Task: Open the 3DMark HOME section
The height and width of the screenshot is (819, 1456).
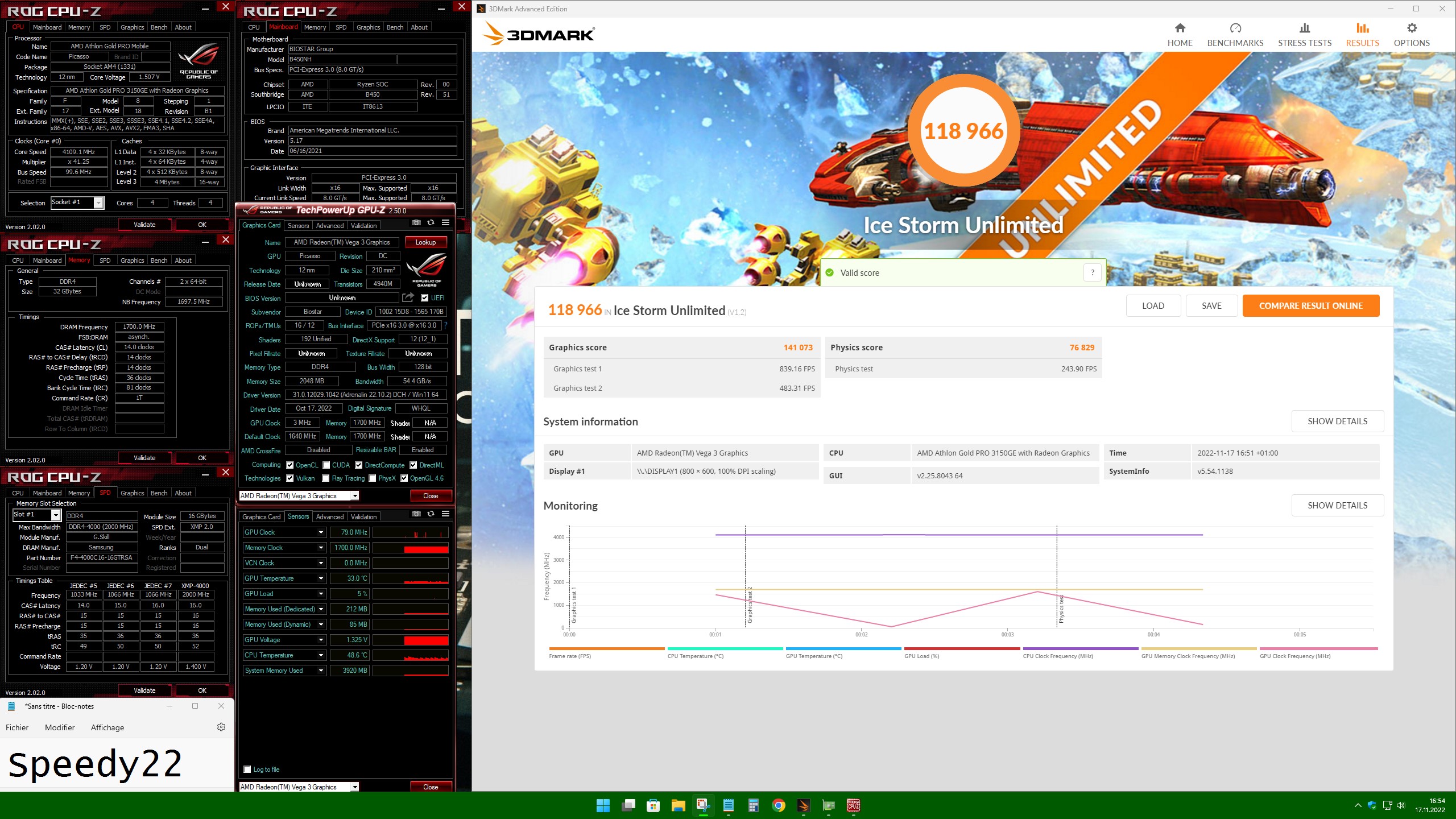Action: tap(1180, 35)
